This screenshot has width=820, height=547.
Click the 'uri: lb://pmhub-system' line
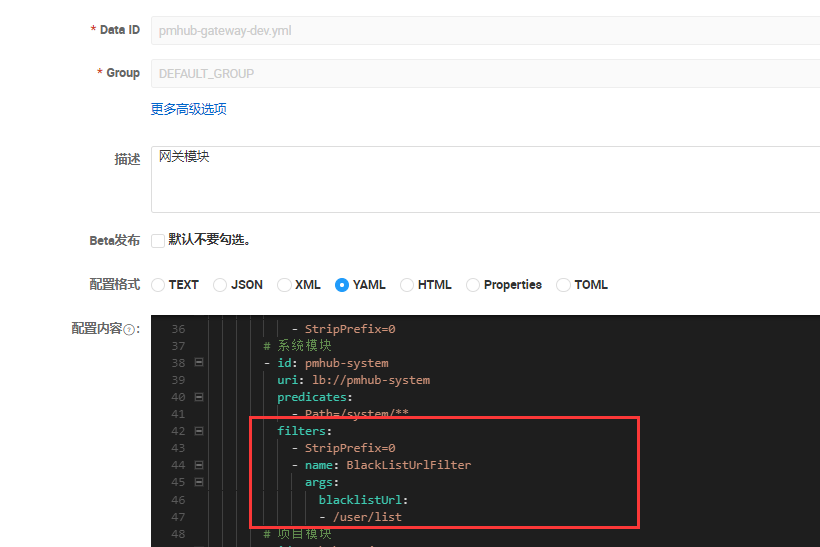(x=354, y=380)
